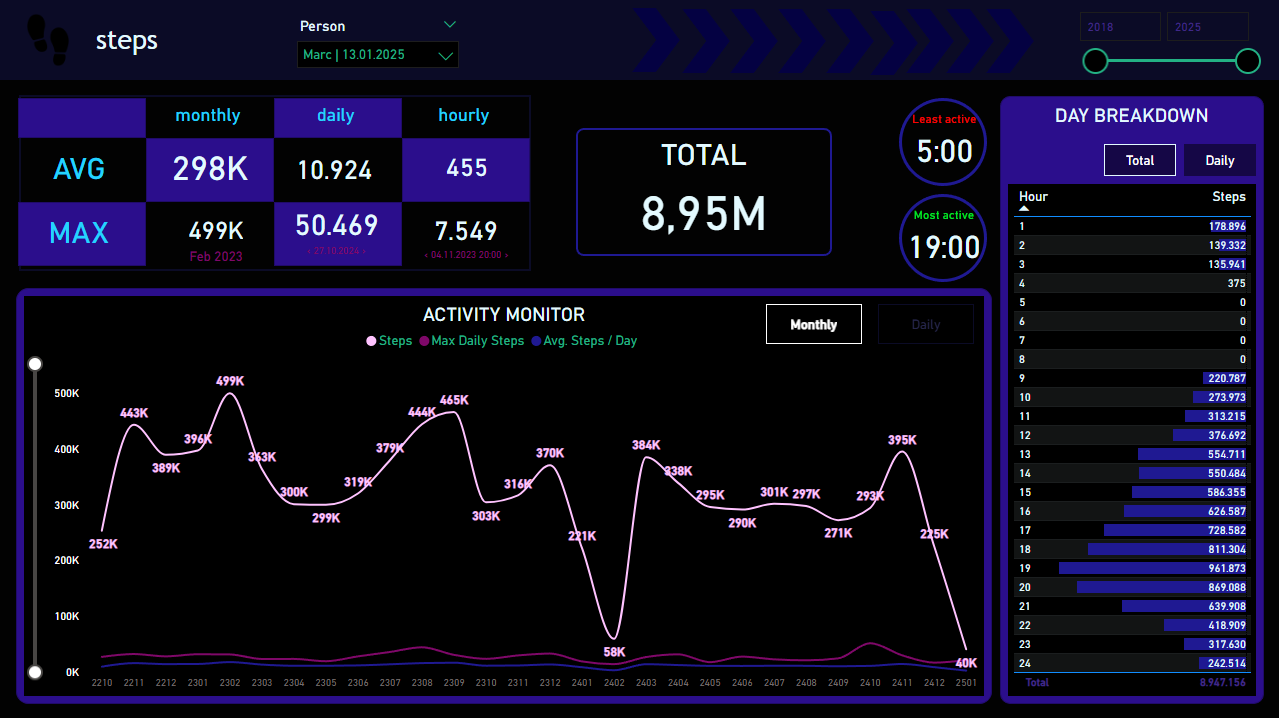This screenshot has height=718, width=1279.
Task: Click the Max Daily Steps legend dot
Action: (424, 341)
